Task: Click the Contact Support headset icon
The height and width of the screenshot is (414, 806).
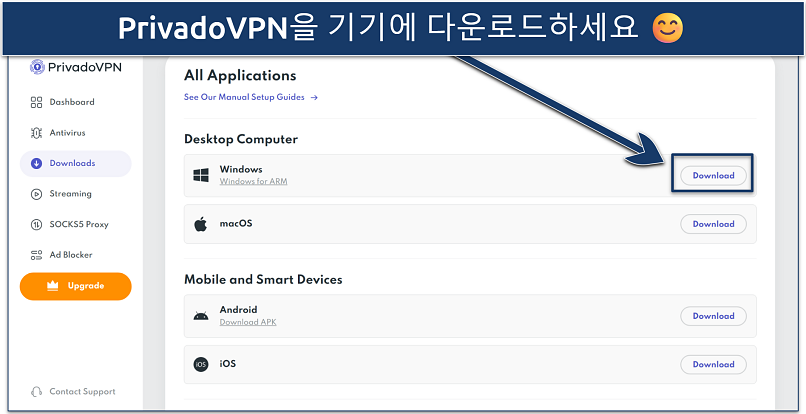Action: pos(36,392)
